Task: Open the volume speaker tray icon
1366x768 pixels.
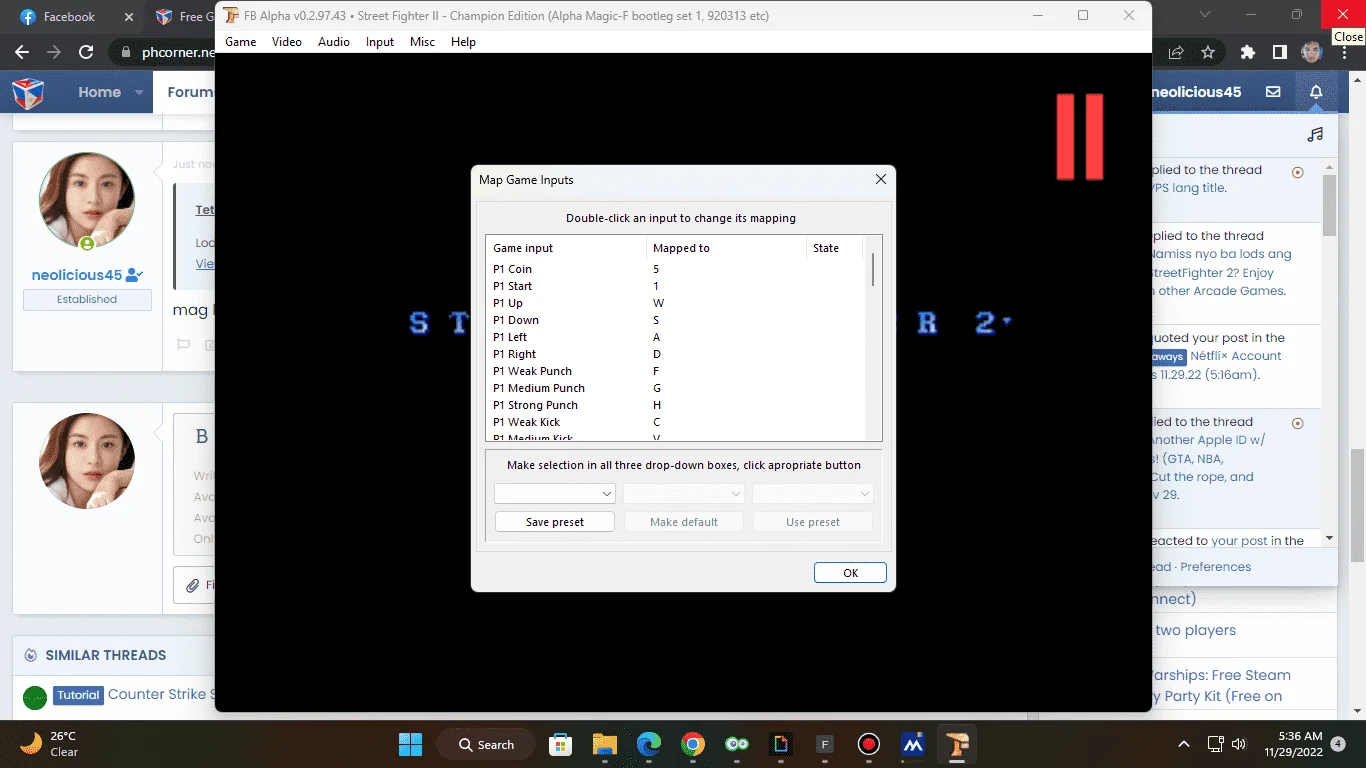Action: click(1239, 744)
